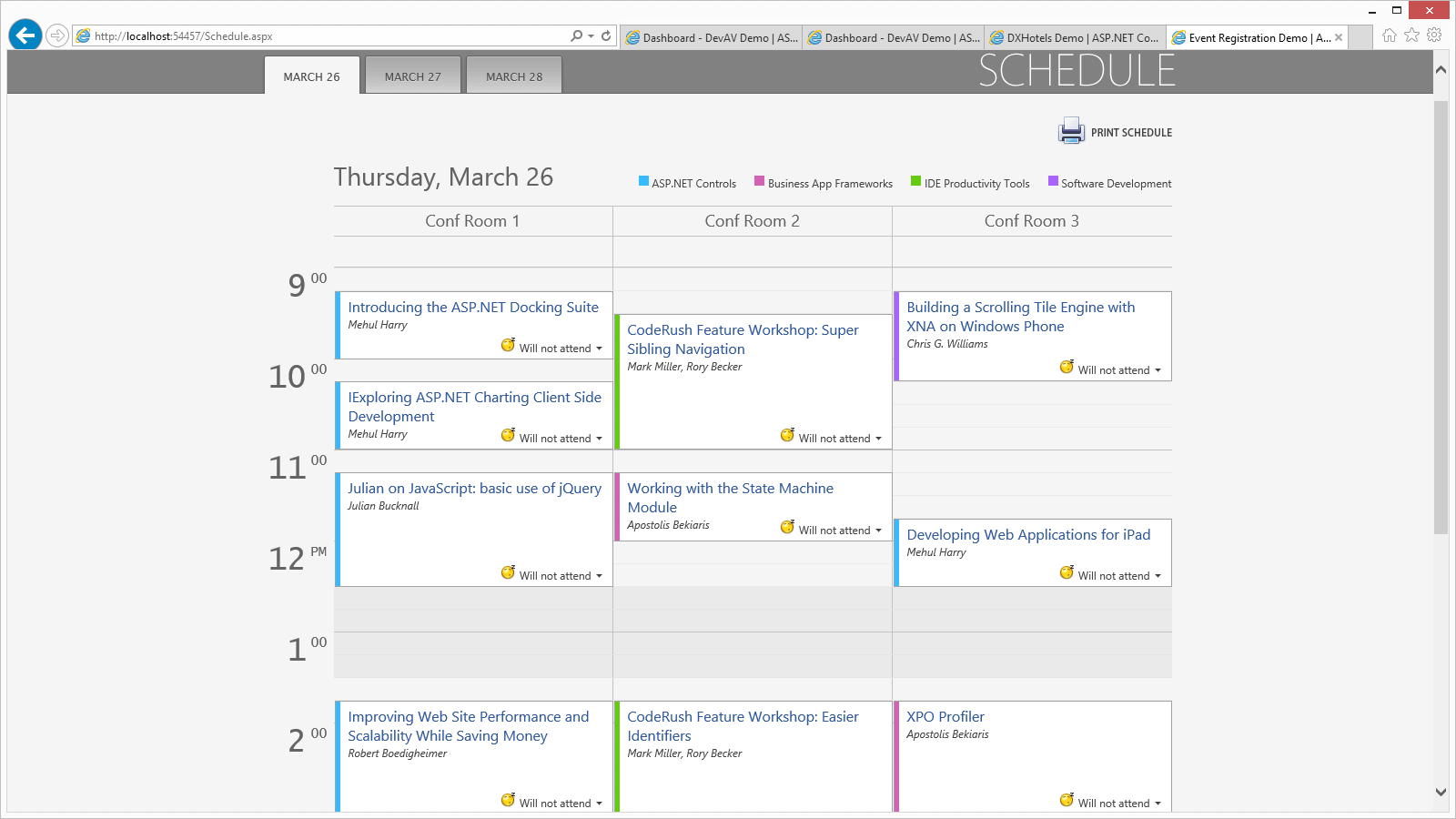Expand the address bar search options arrow
Screen dimensions: 1456x819
[591, 36]
